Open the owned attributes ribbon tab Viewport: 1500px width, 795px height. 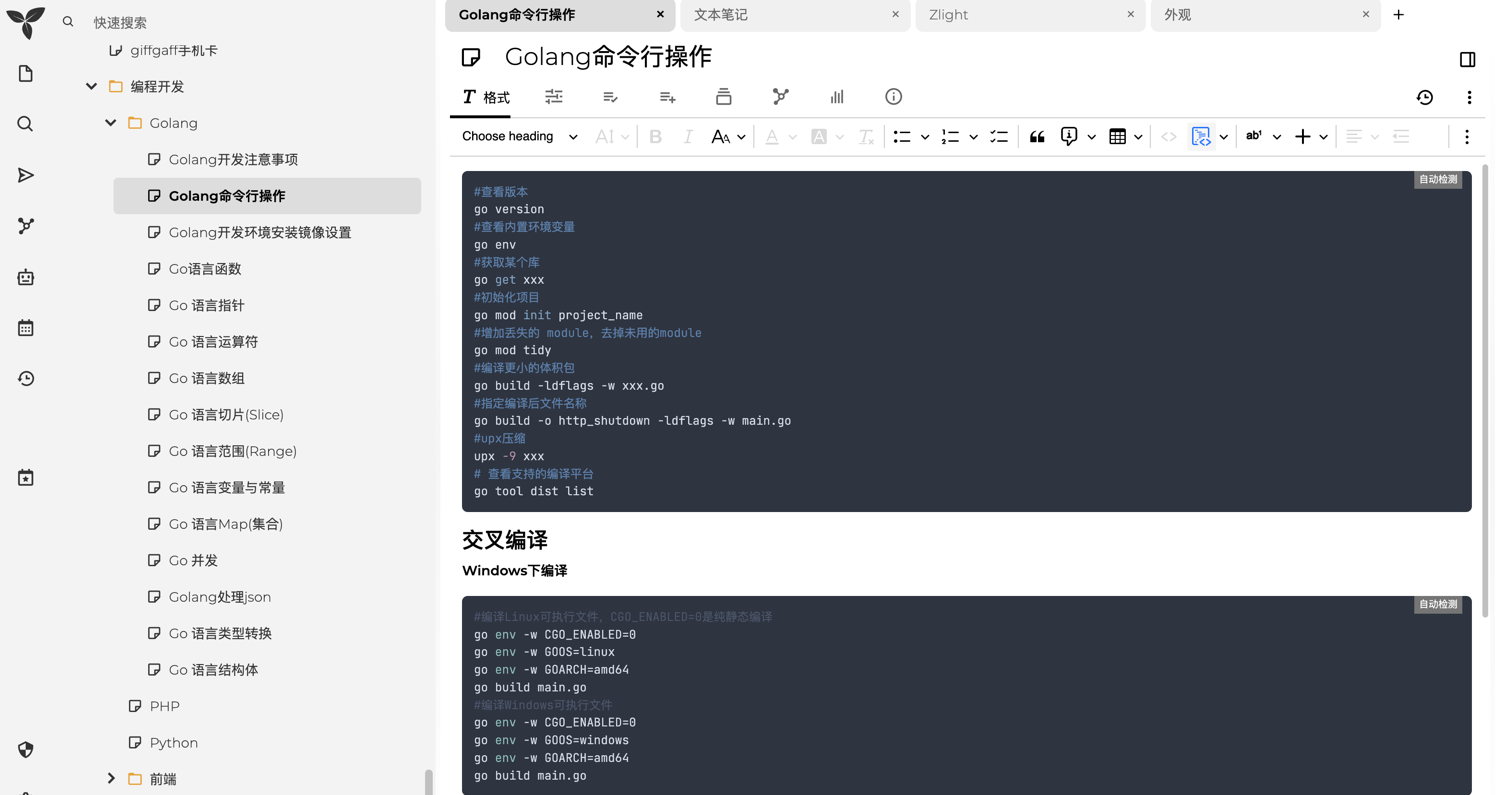[611, 97]
